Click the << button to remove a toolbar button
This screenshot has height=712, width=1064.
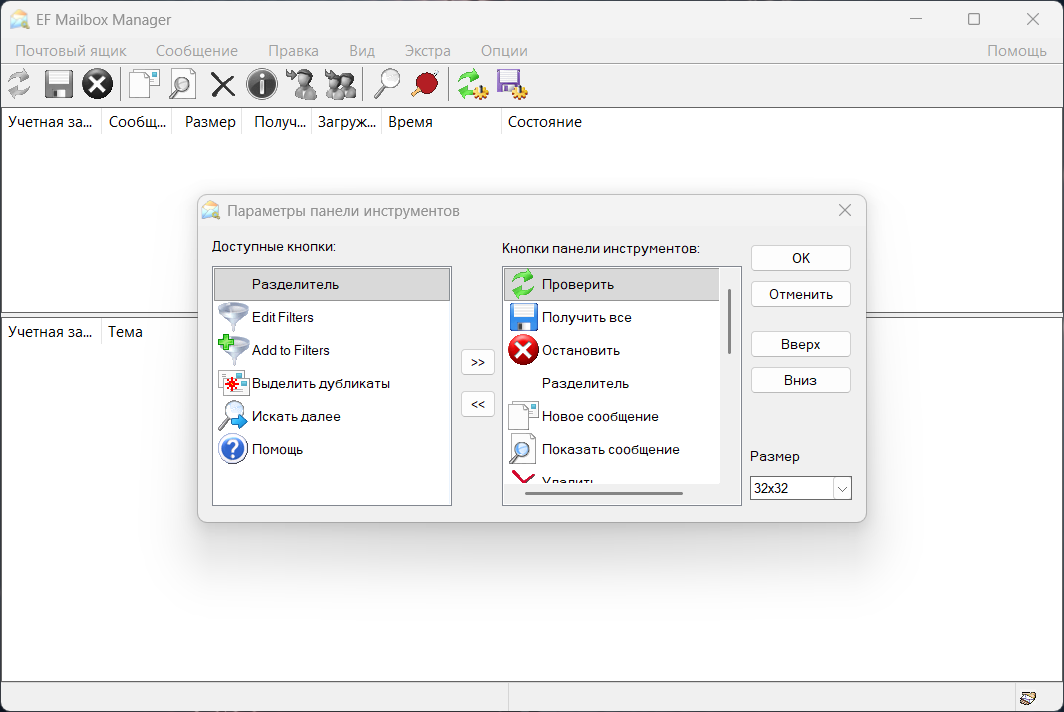click(x=477, y=404)
